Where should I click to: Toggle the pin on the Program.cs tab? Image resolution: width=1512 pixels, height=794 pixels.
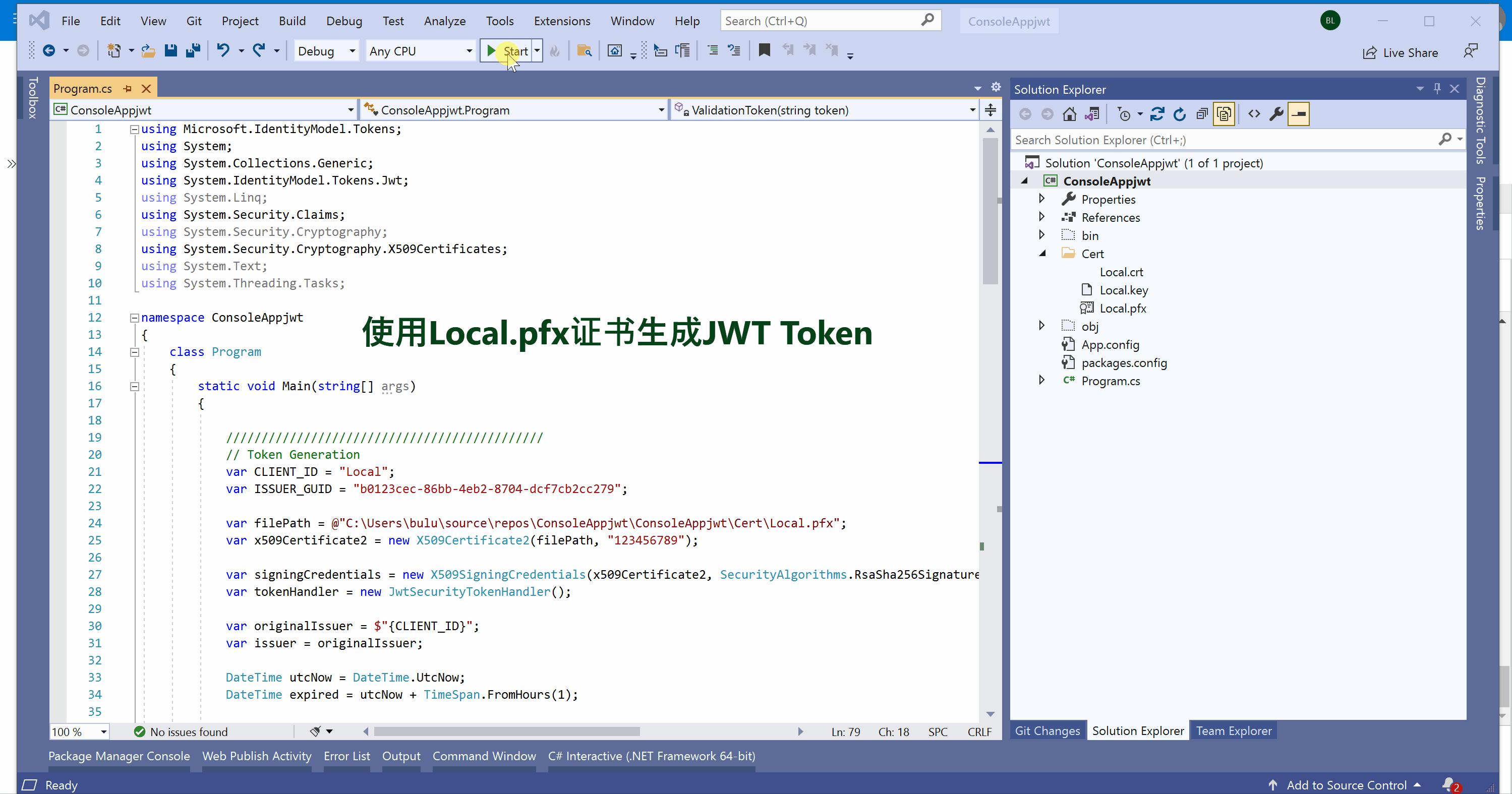pyautogui.click(x=128, y=89)
